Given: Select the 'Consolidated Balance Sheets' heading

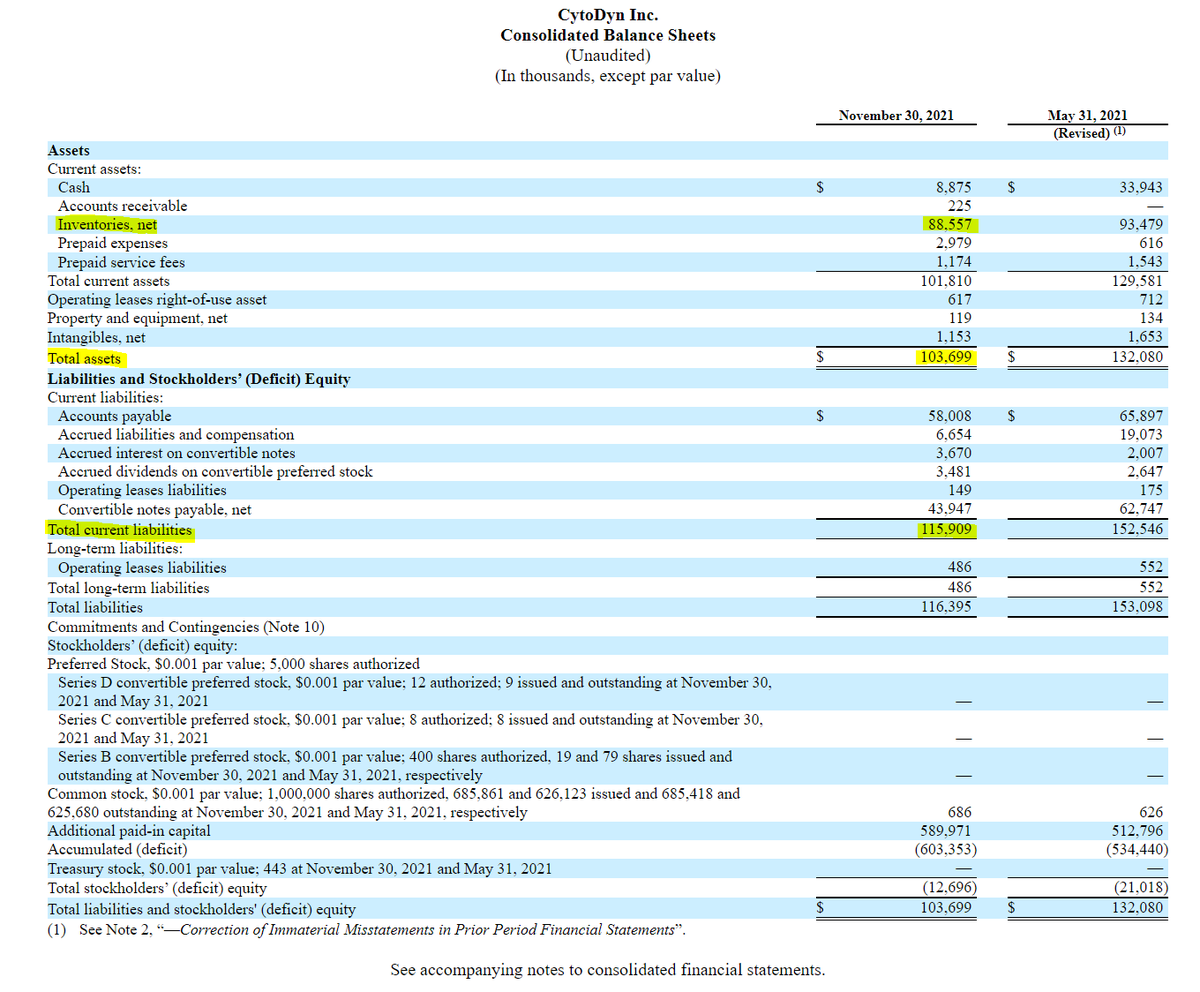Looking at the screenshot, I should 608,35.
